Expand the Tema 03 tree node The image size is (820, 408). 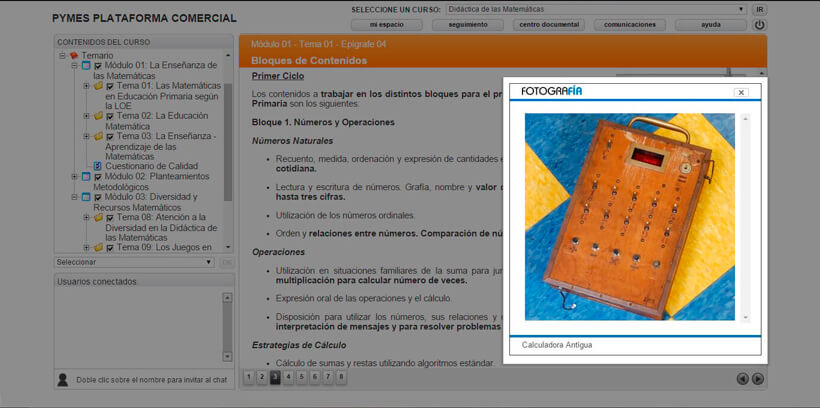coord(86,136)
